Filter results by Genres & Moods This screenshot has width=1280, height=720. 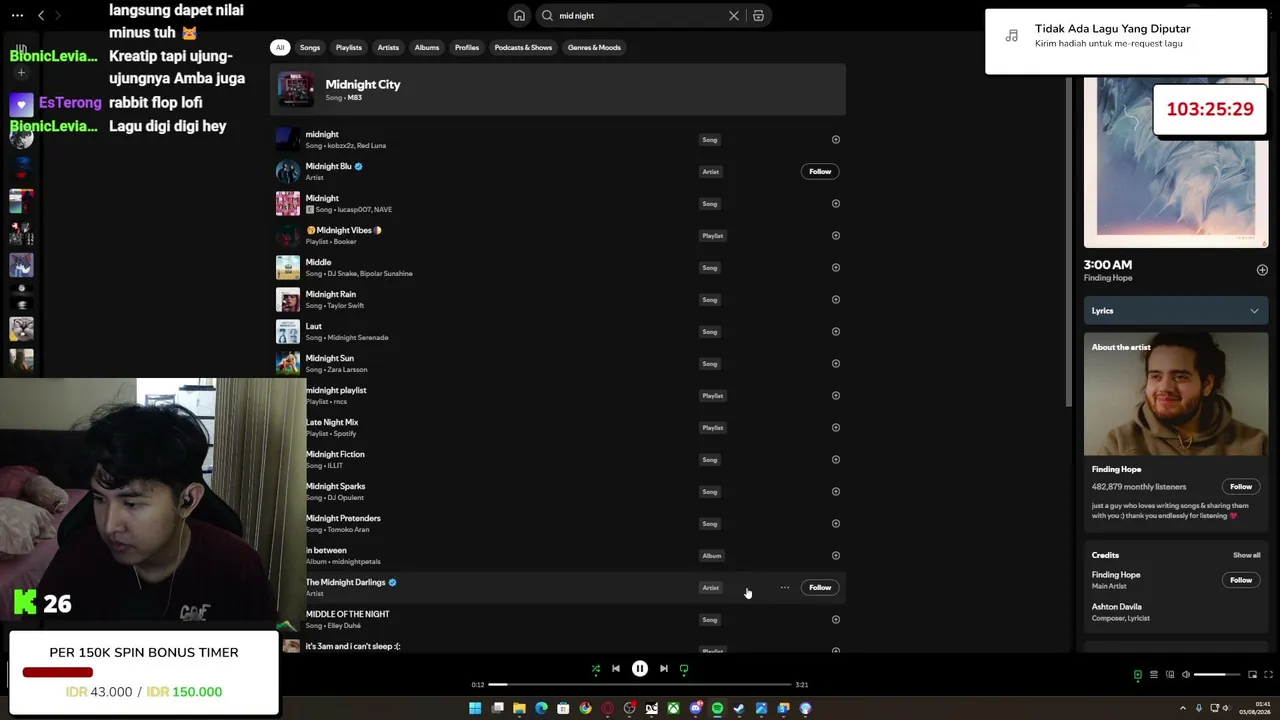(594, 47)
